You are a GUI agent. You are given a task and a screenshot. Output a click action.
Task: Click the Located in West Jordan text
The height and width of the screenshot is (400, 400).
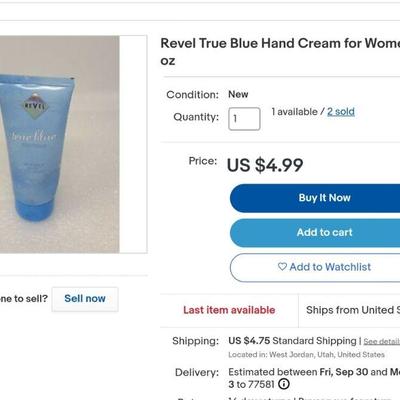tap(306, 355)
